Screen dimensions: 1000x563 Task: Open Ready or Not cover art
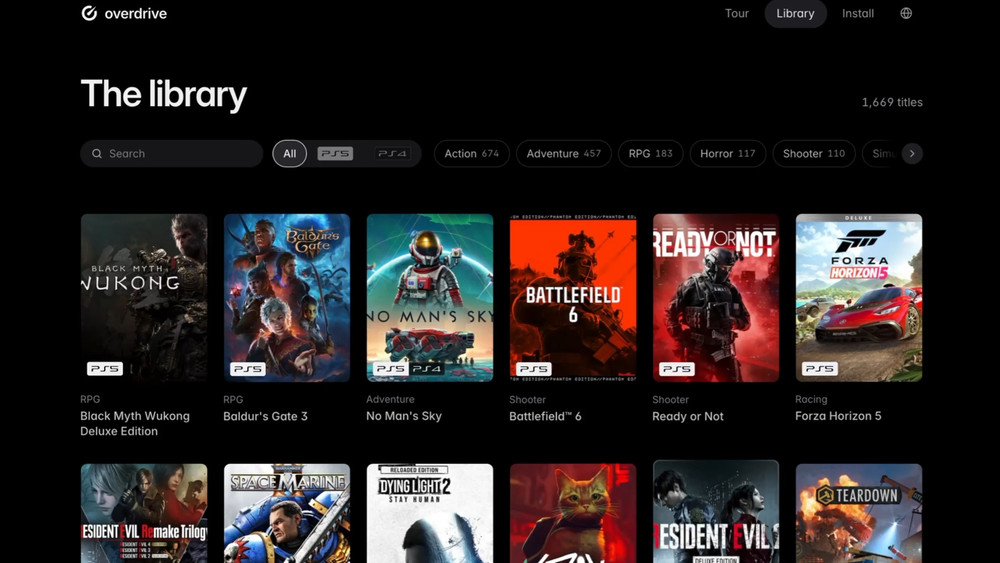pos(716,298)
